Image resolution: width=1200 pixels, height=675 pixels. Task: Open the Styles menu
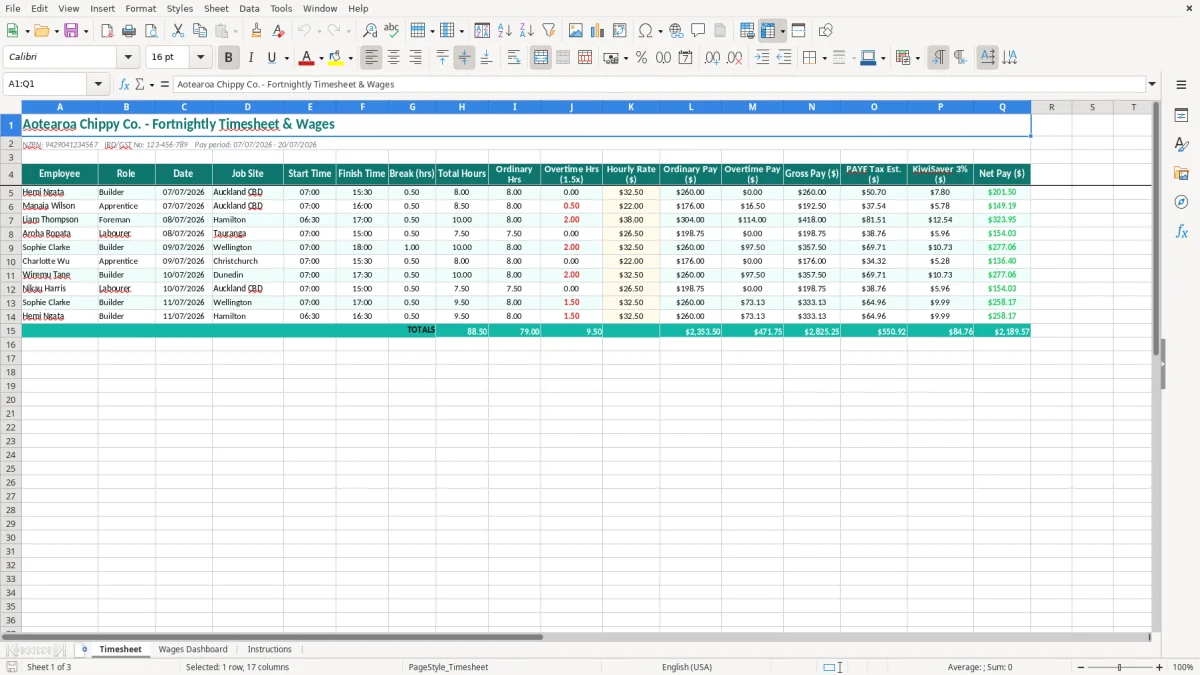coord(180,8)
